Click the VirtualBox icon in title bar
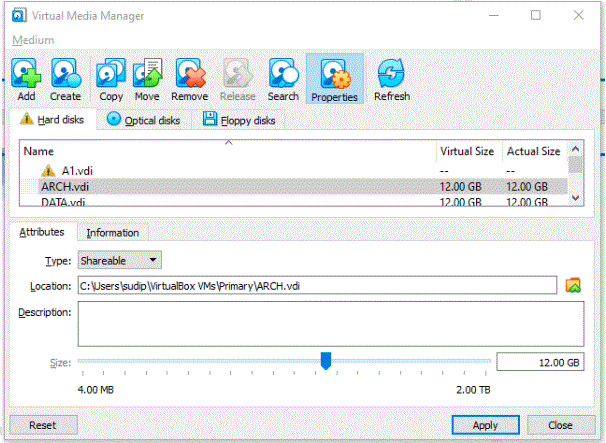 tap(19, 15)
